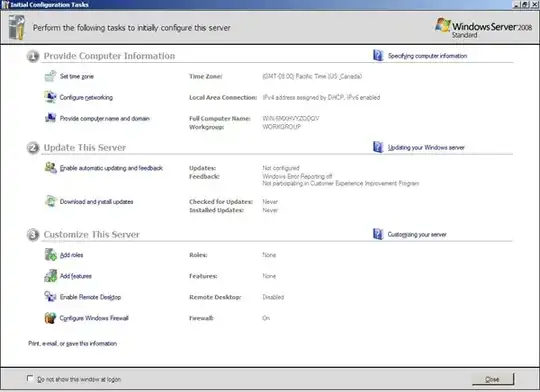Click the Never value for Installed Updates
Viewport: 540px width, 392px height.
(x=270, y=210)
